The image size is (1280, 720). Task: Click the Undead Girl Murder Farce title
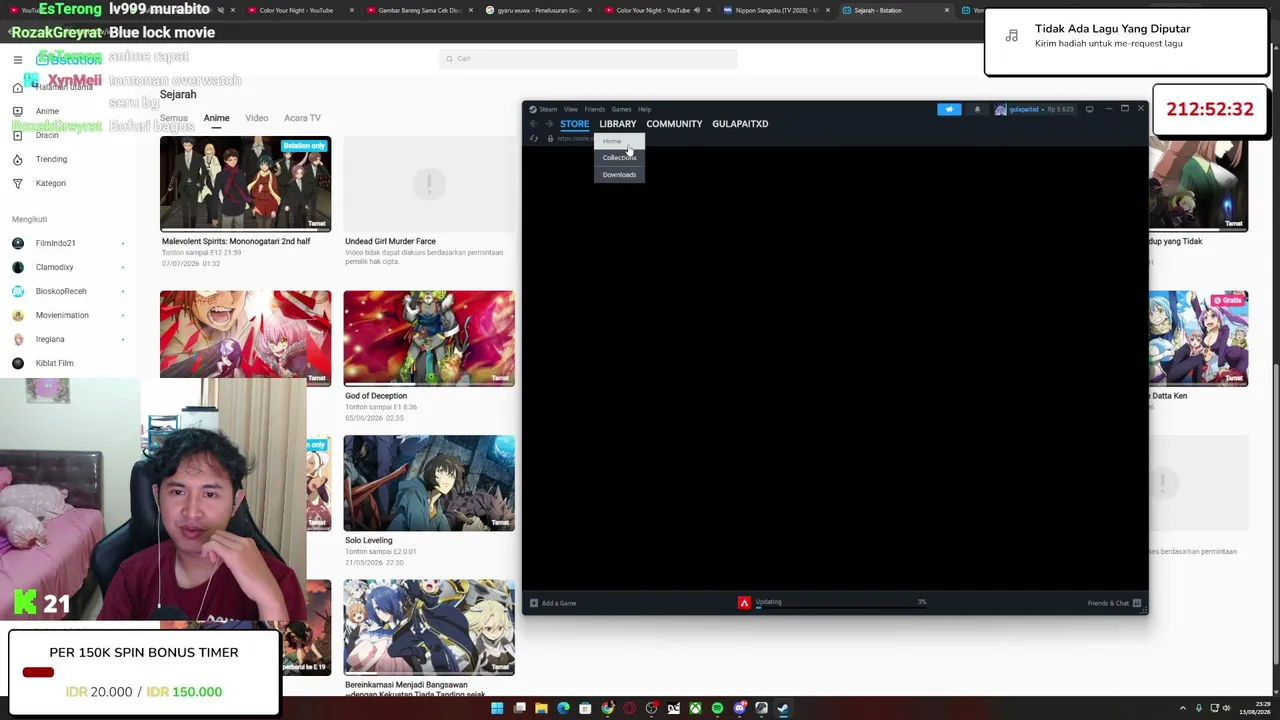(390, 241)
